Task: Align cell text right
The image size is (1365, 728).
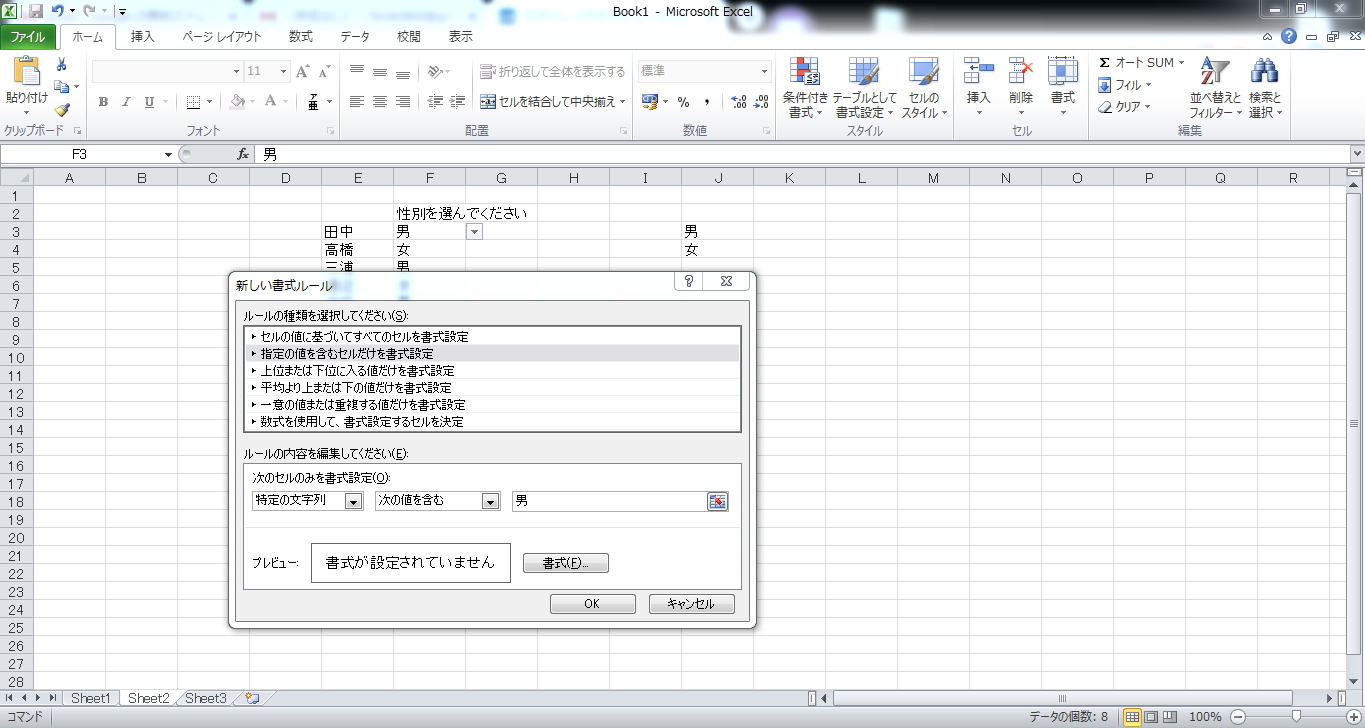Action: tap(403, 102)
